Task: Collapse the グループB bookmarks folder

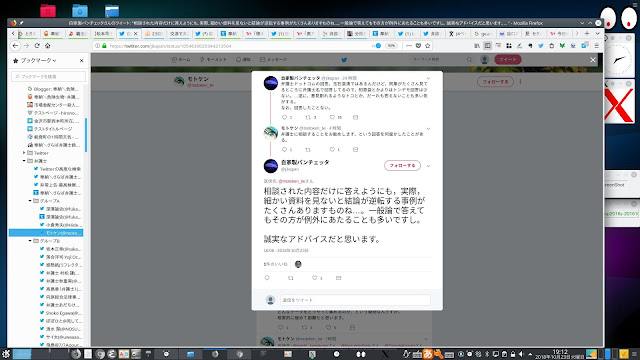Action: click(30, 241)
